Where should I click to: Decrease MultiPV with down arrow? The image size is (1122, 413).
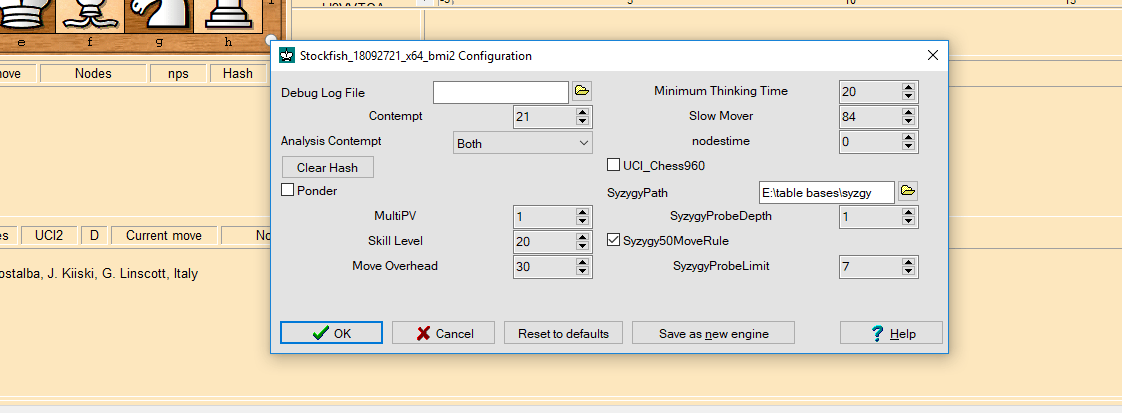click(582, 220)
